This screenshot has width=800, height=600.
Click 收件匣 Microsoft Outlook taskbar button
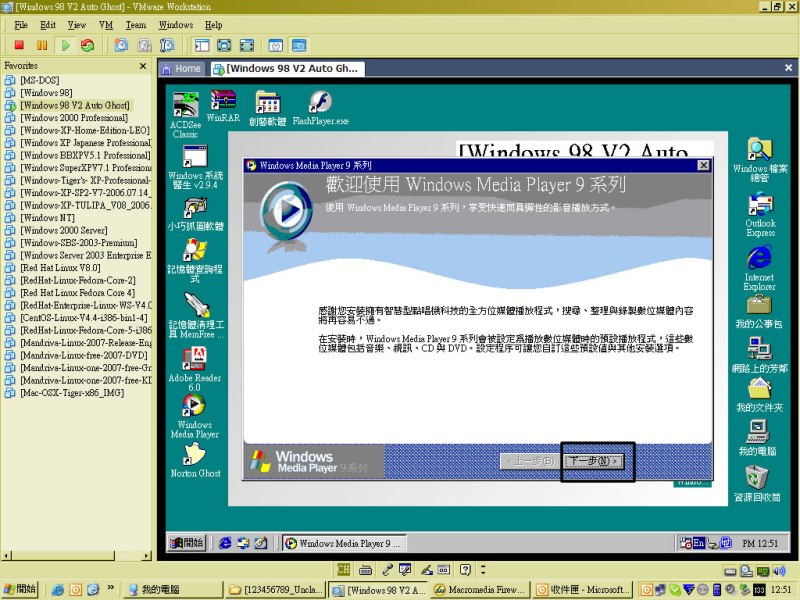pos(584,589)
